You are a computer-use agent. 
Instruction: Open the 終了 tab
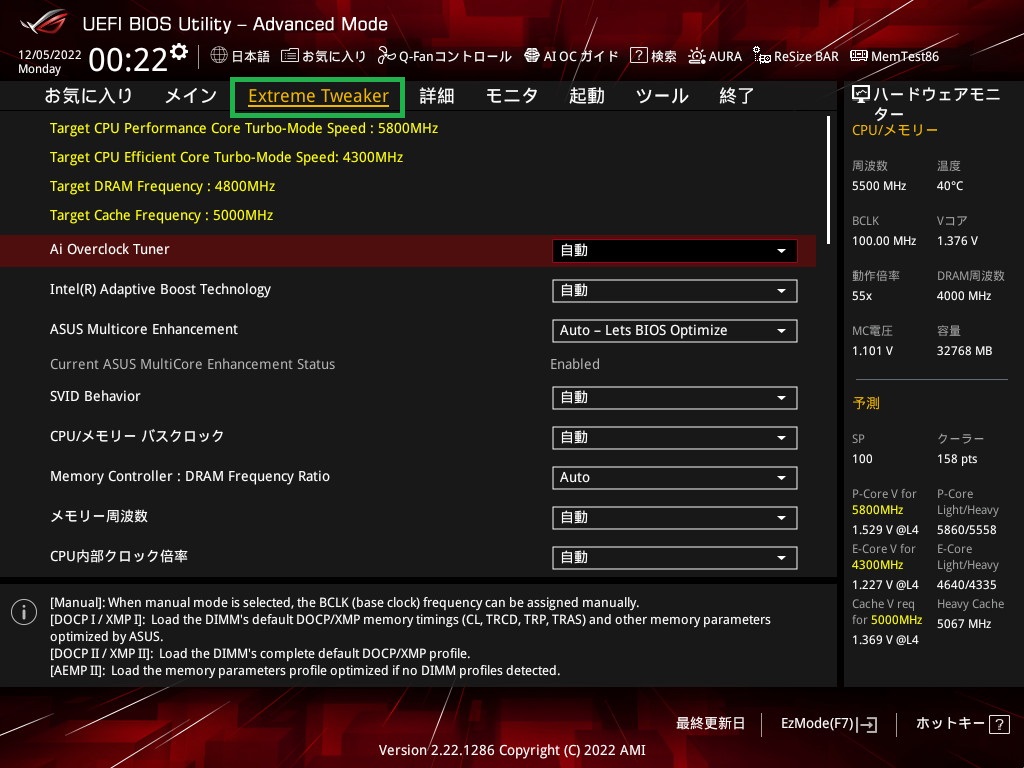click(737, 96)
